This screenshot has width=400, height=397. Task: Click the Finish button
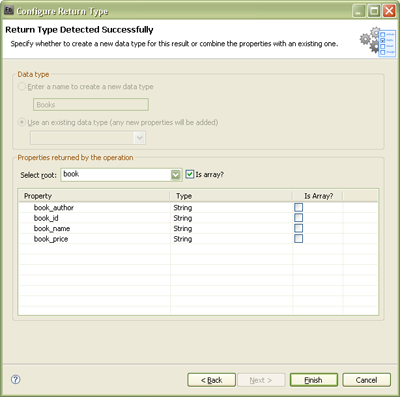coord(314,380)
